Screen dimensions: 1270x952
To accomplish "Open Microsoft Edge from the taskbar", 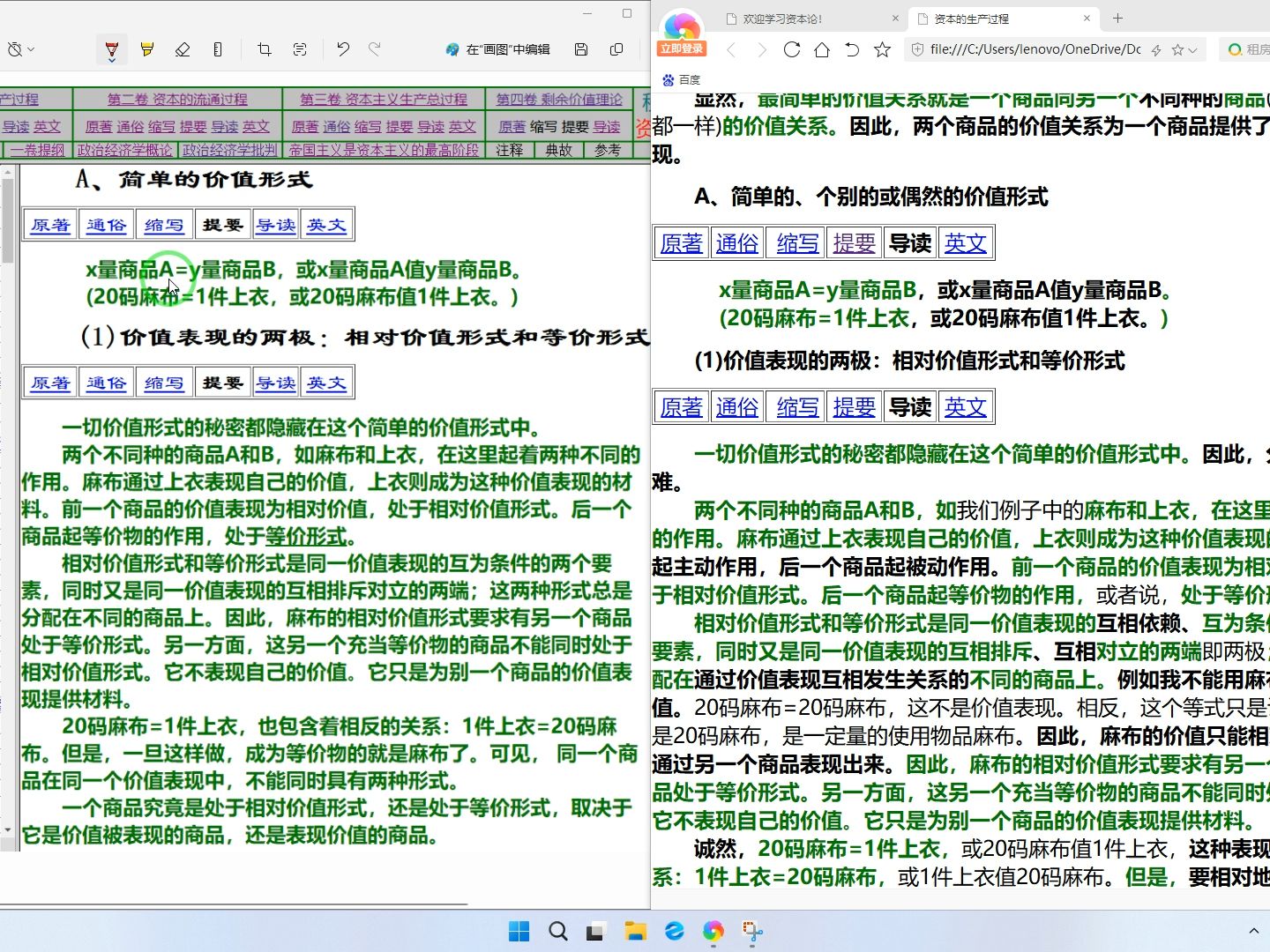I will point(675,931).
